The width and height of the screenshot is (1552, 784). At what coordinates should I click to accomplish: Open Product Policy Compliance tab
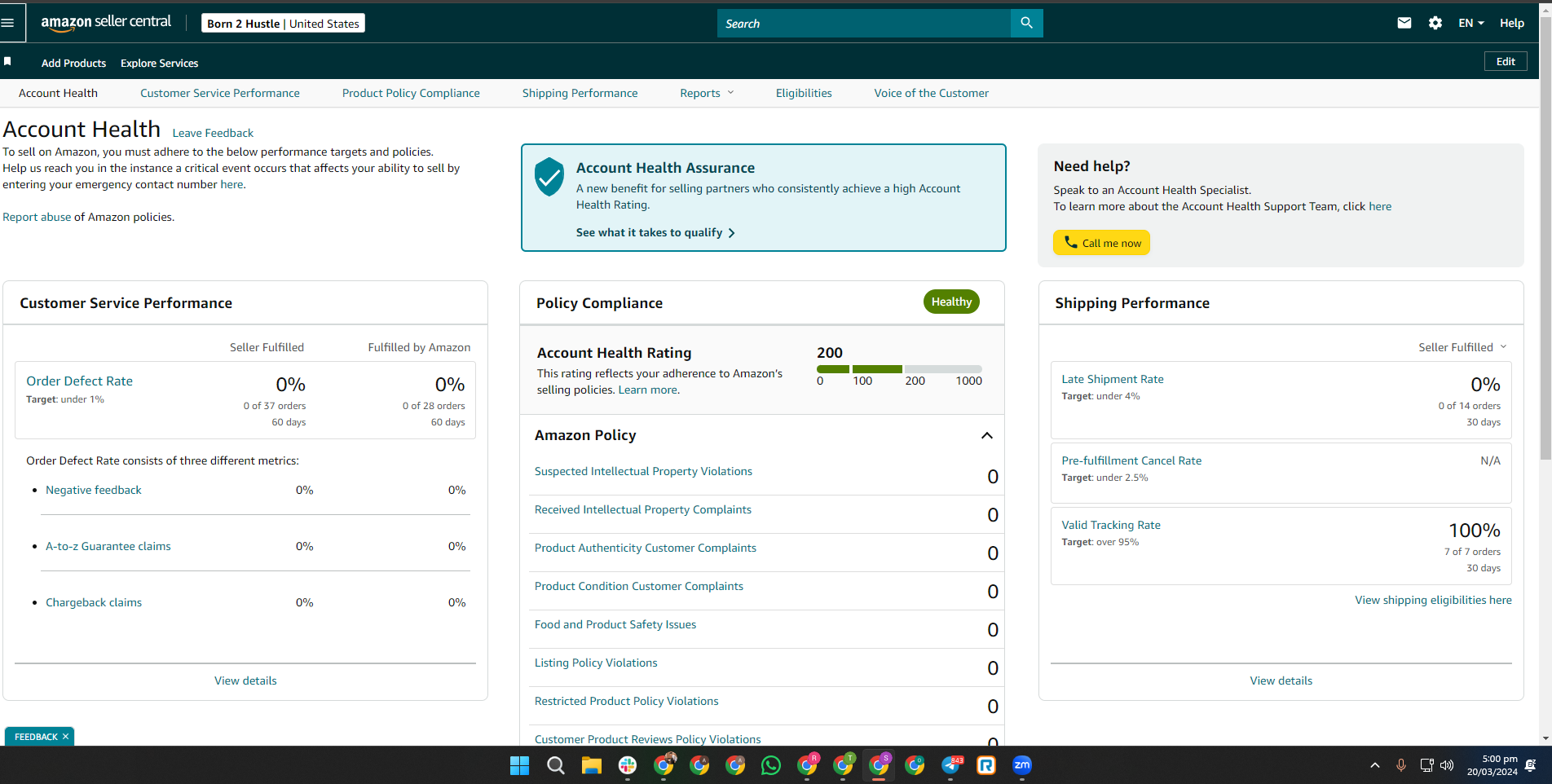[411, 93]
